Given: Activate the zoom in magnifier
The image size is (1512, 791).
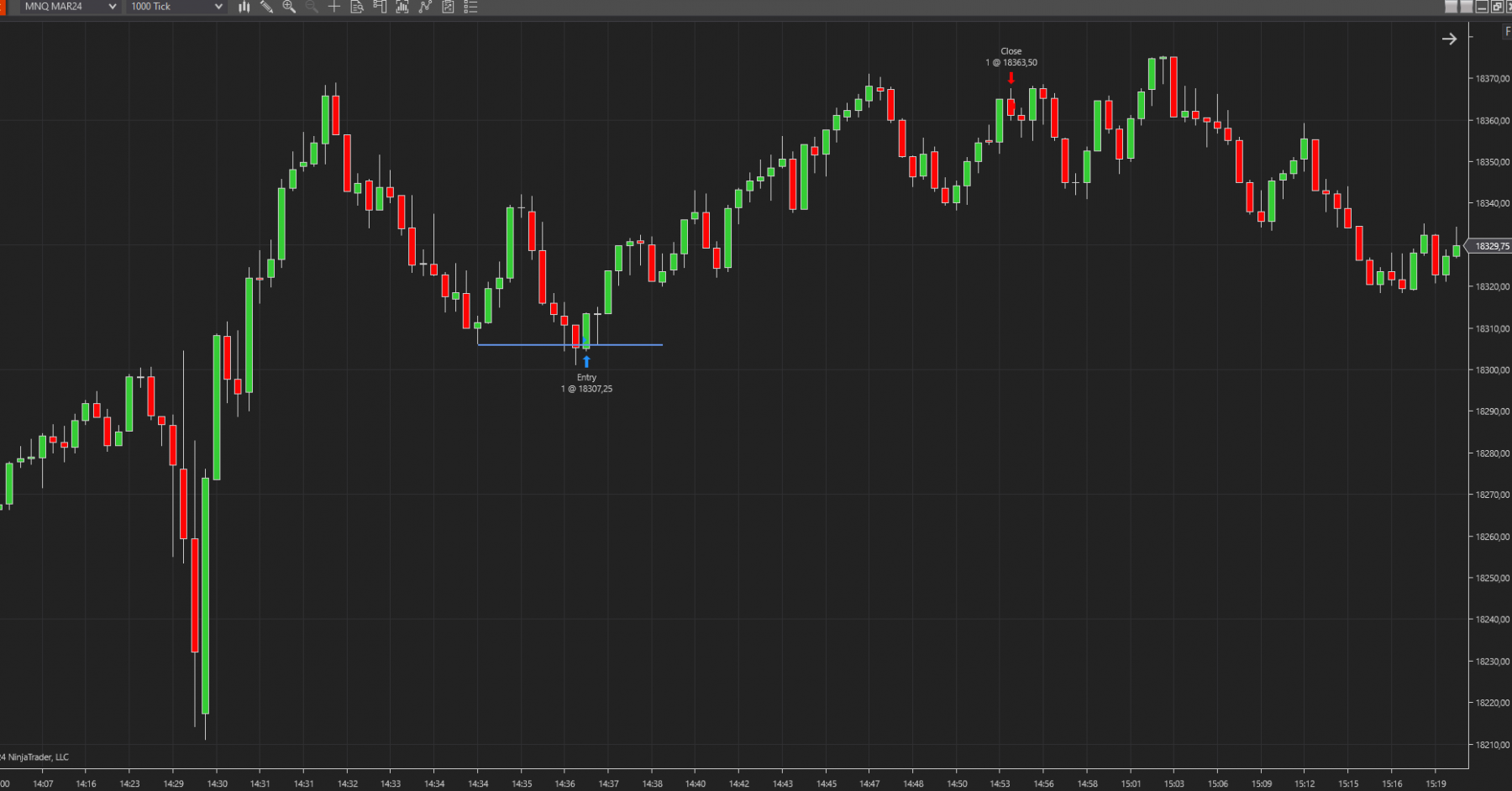Looking at the screenshot, I should [x=289, y=7].
